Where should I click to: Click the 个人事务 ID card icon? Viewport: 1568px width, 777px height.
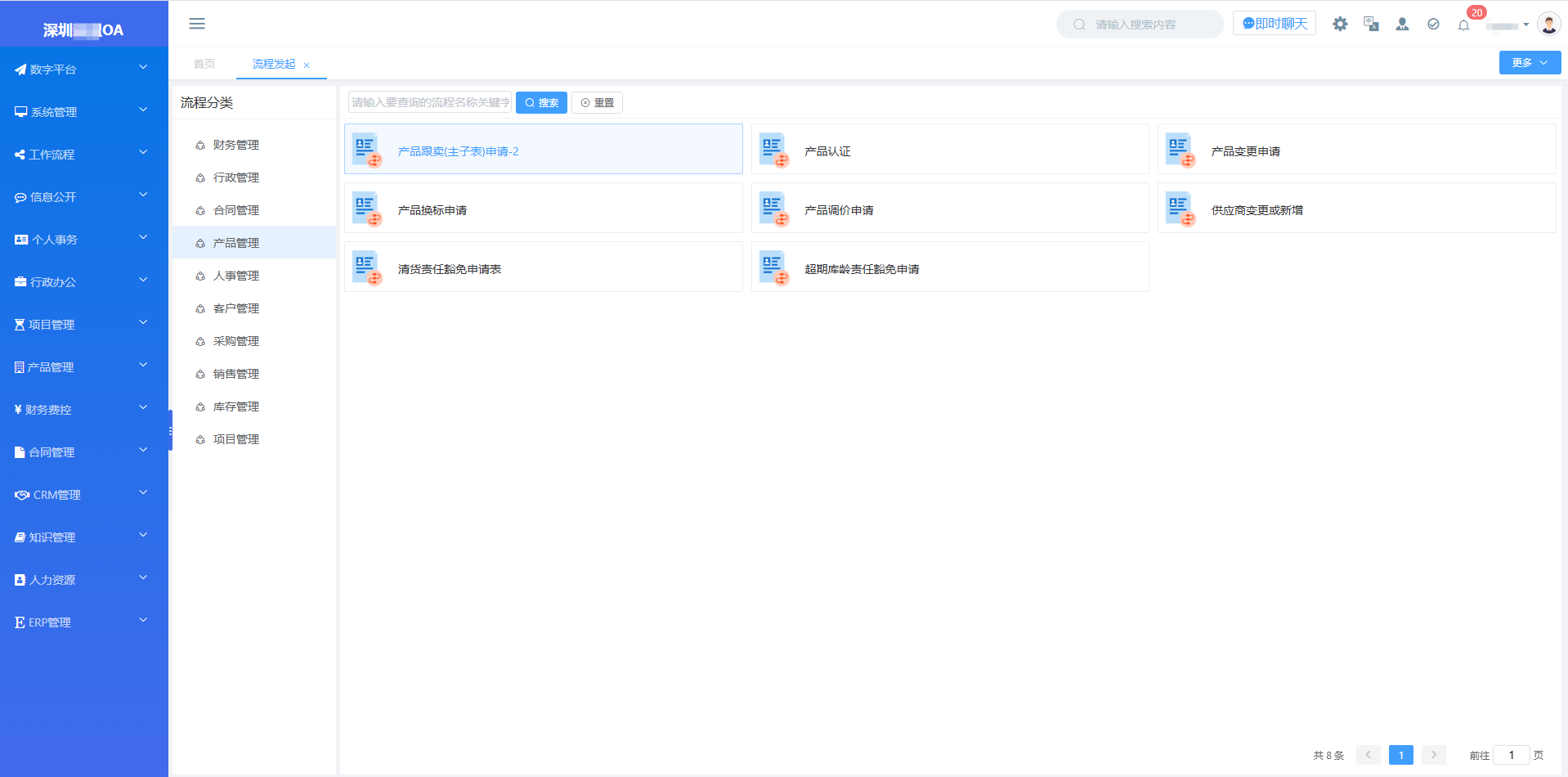tap(21, 240)
